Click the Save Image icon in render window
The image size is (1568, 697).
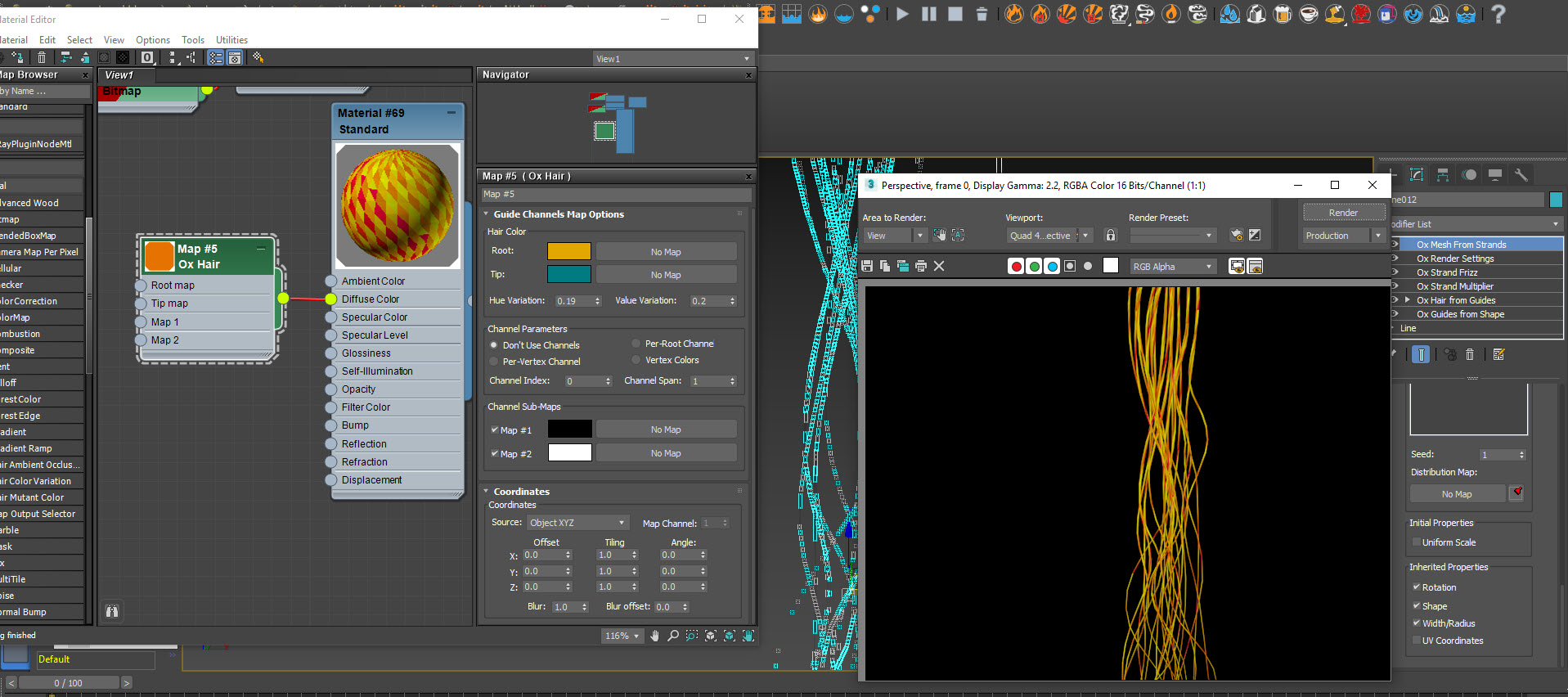coord(867,266)
